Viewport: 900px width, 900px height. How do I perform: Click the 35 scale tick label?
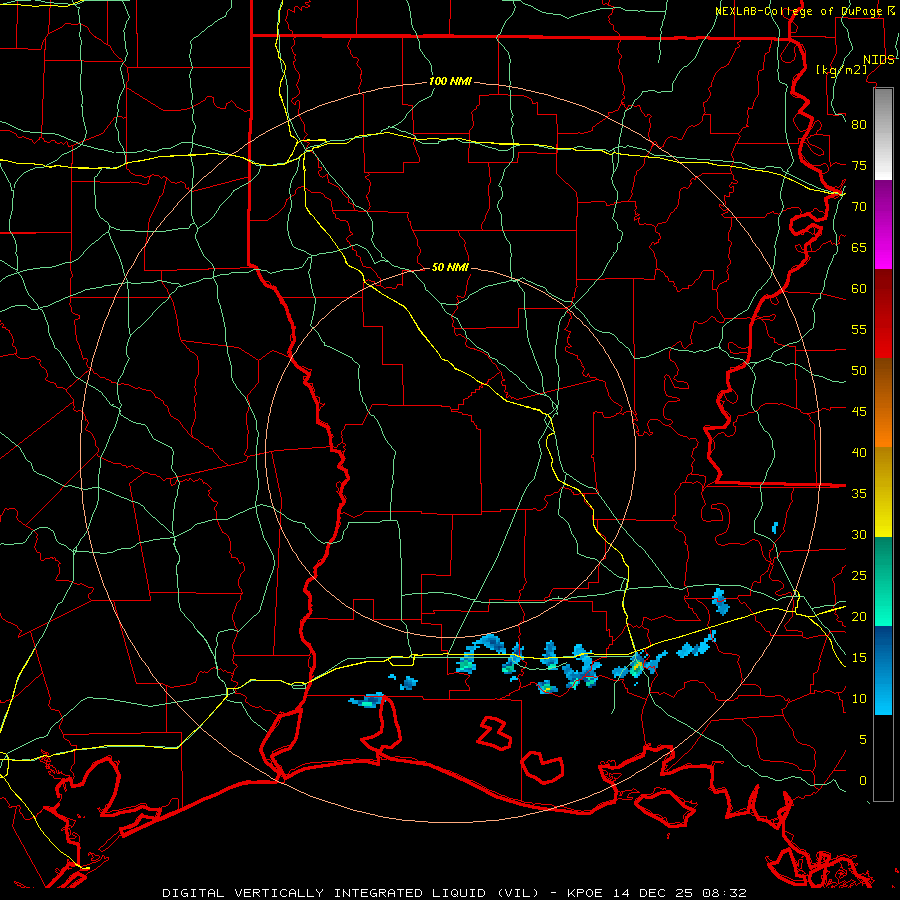click(859, 494)
